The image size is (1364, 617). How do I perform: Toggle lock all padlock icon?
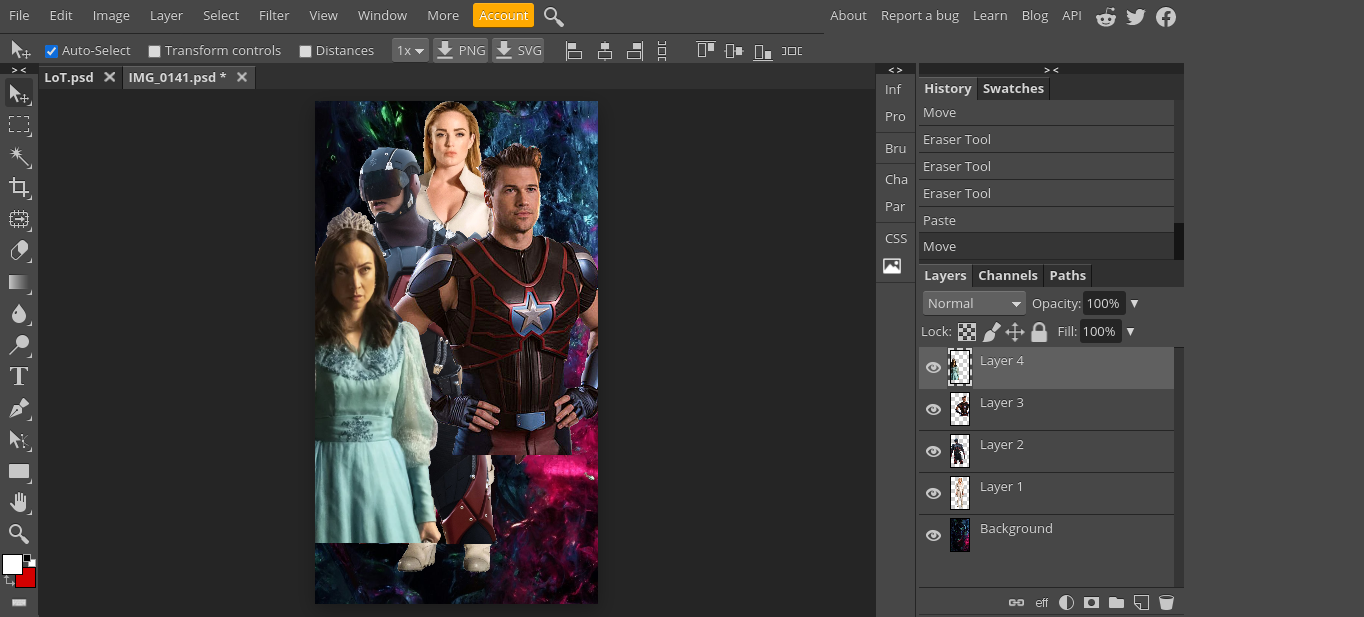[1039, 332]
